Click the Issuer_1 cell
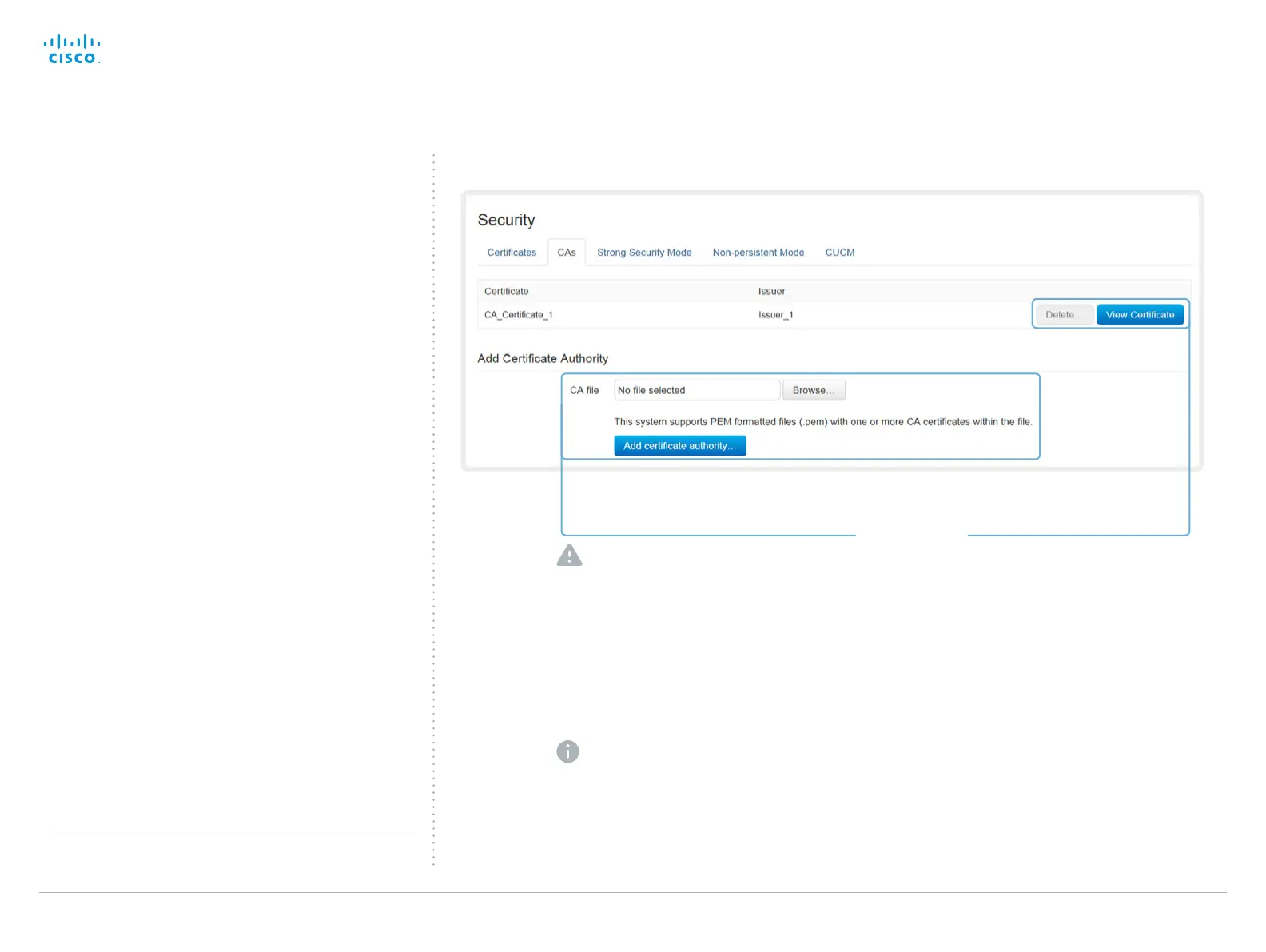1266x952 pixels. tap(775, 315)
